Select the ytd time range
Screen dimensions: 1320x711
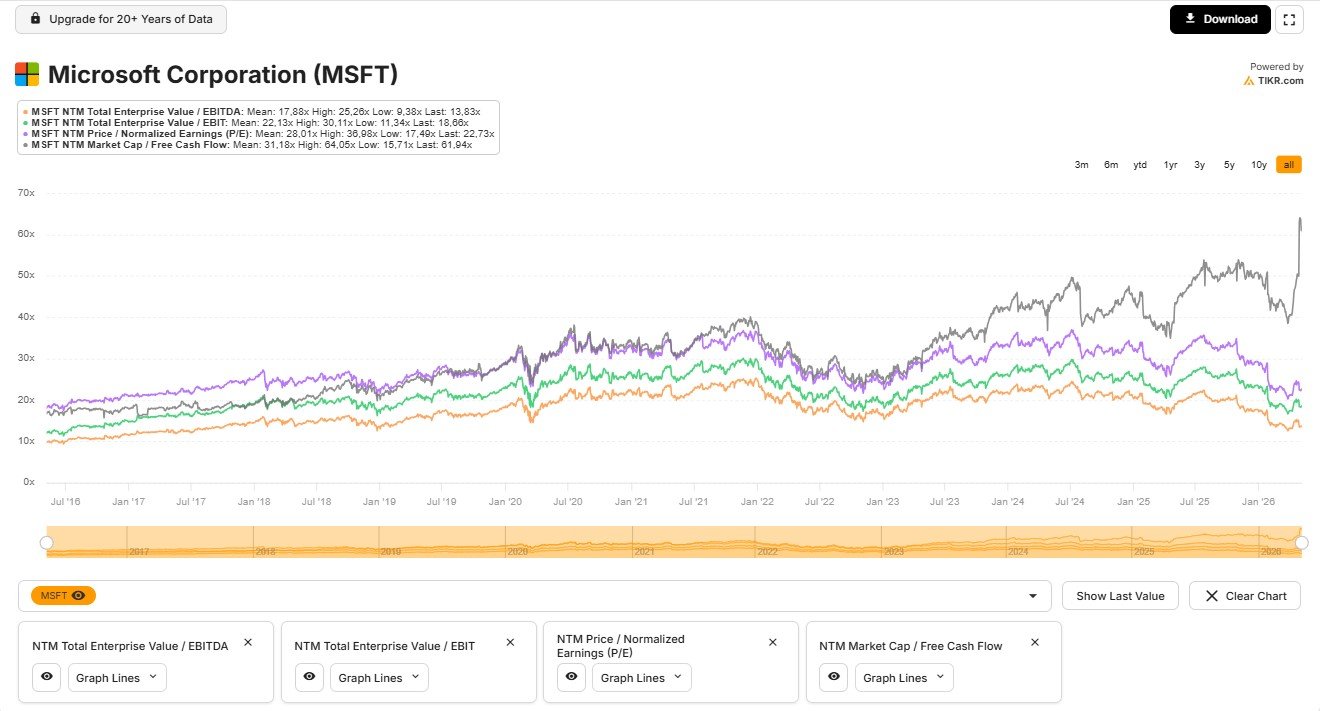point(1140,165)
